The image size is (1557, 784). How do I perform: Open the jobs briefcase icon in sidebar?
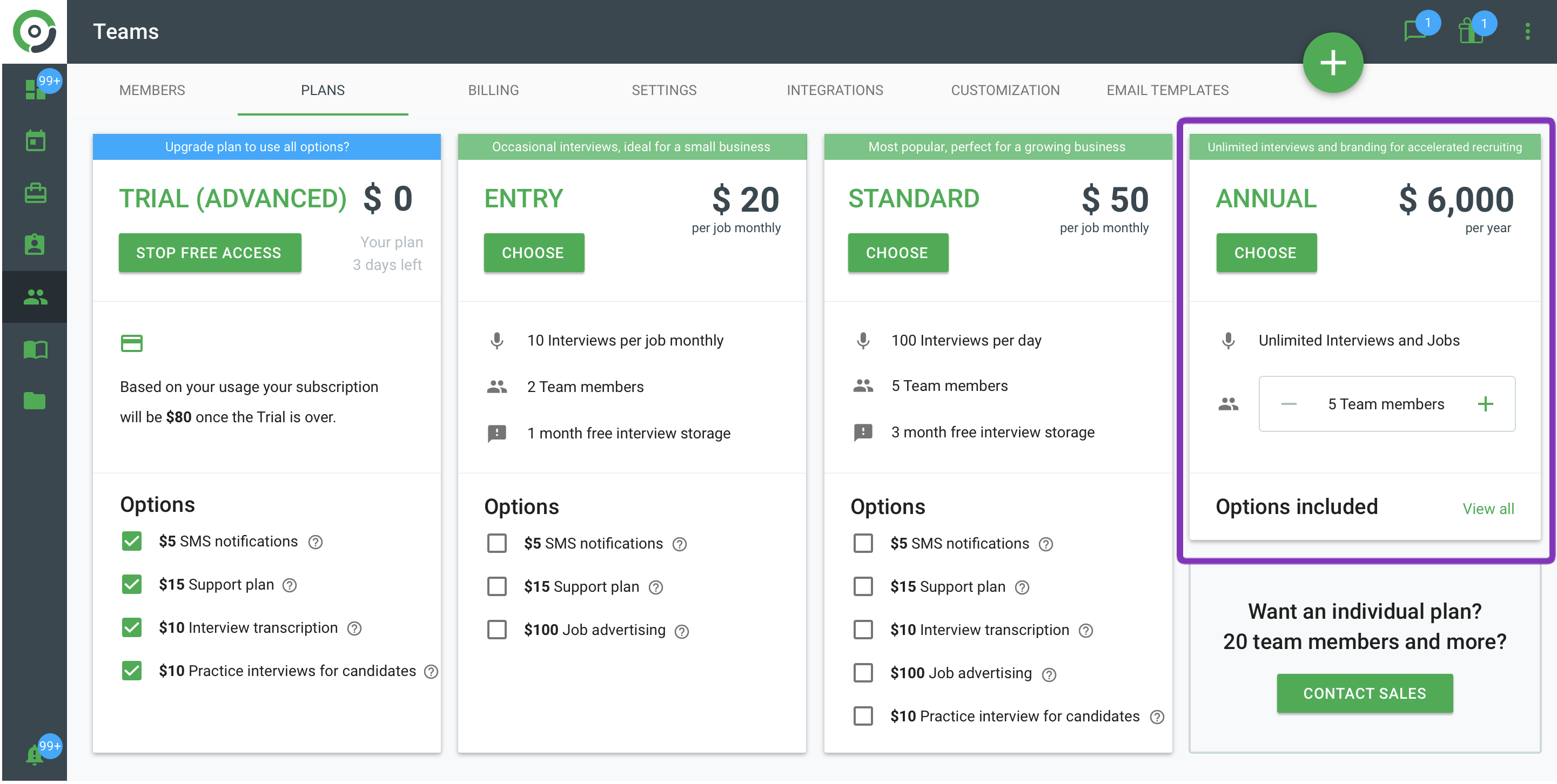pyautogui.click(x=35, y=193)
